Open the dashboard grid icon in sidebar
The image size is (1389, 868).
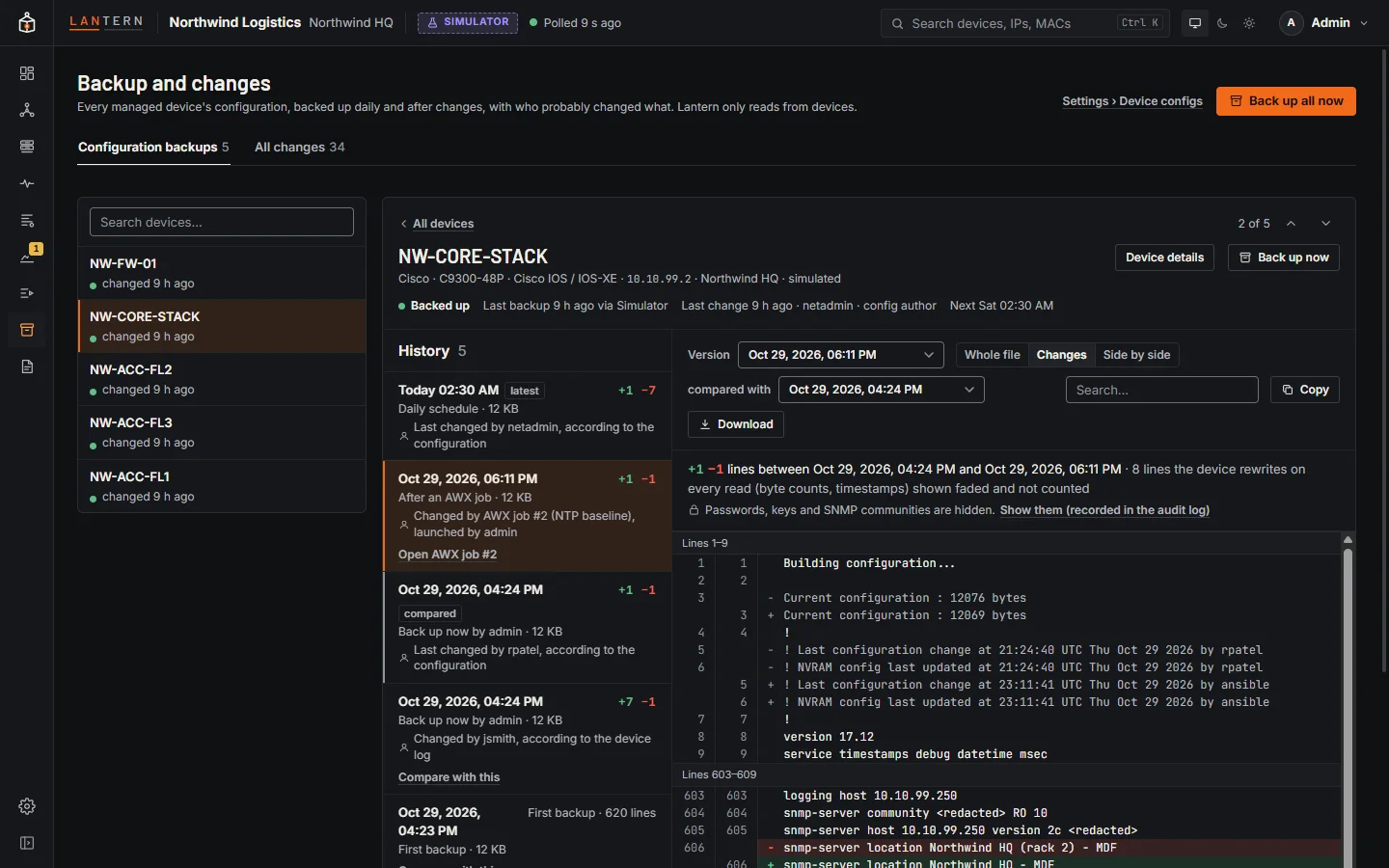click(x=27, y=73)
